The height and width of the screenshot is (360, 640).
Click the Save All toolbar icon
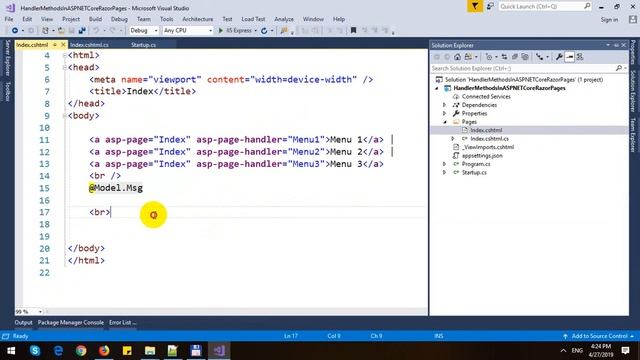click(x=82, y=31)
